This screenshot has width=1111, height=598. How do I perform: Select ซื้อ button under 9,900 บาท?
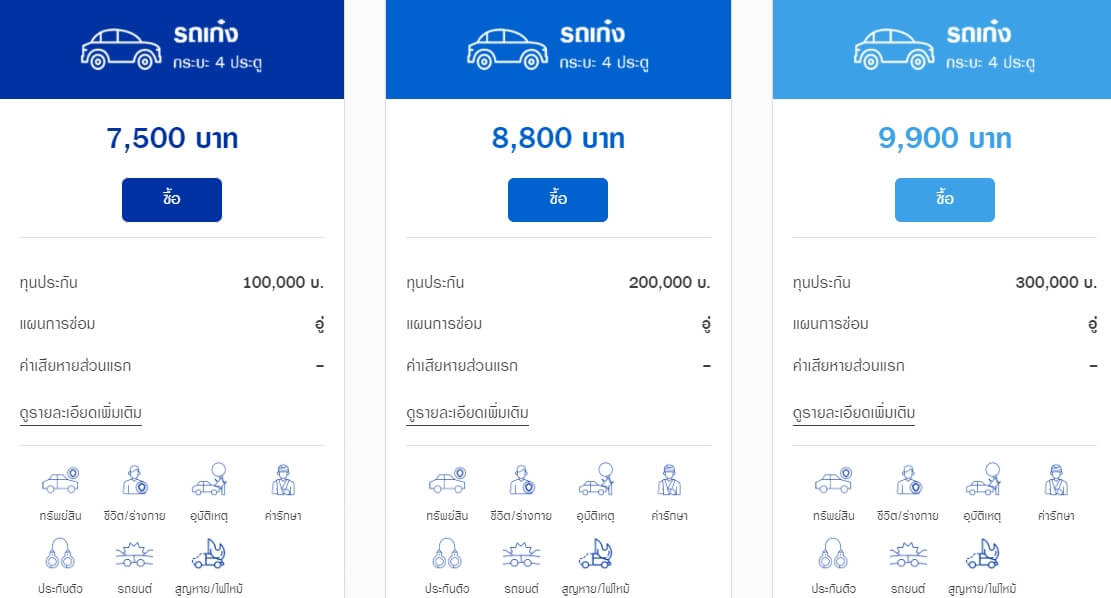point(944,200)
